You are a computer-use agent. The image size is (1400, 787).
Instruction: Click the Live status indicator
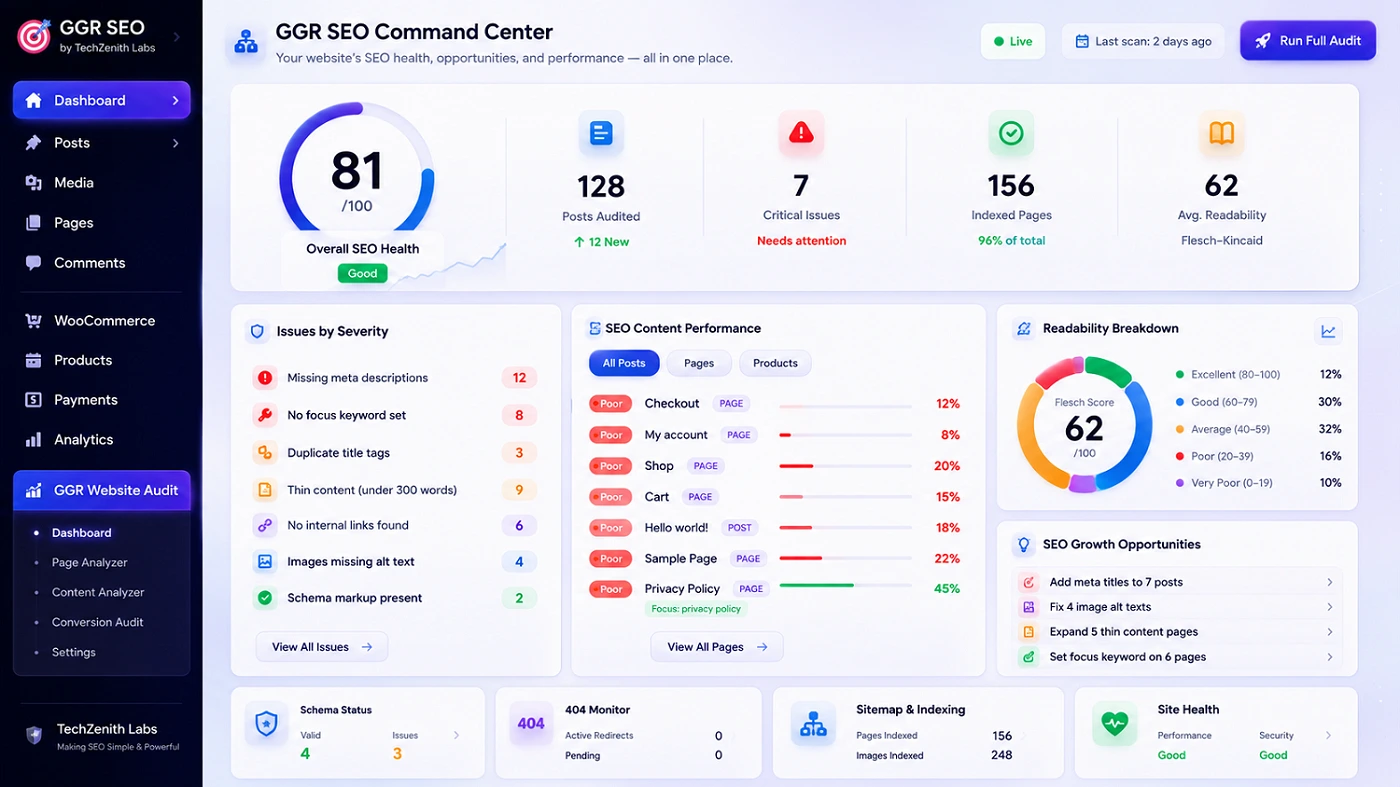pos(1013,41)
